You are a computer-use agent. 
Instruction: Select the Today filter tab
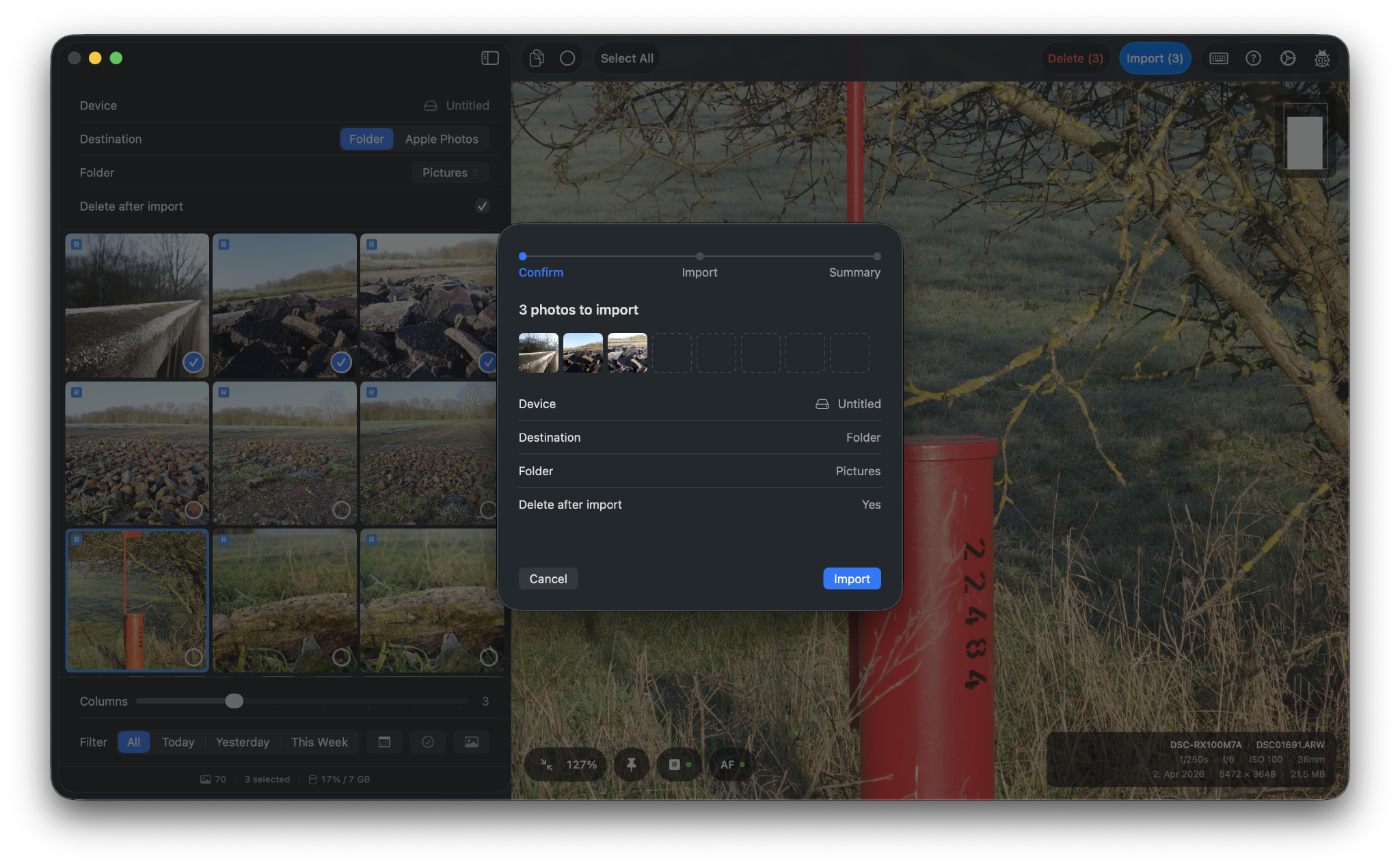(178, 742)
